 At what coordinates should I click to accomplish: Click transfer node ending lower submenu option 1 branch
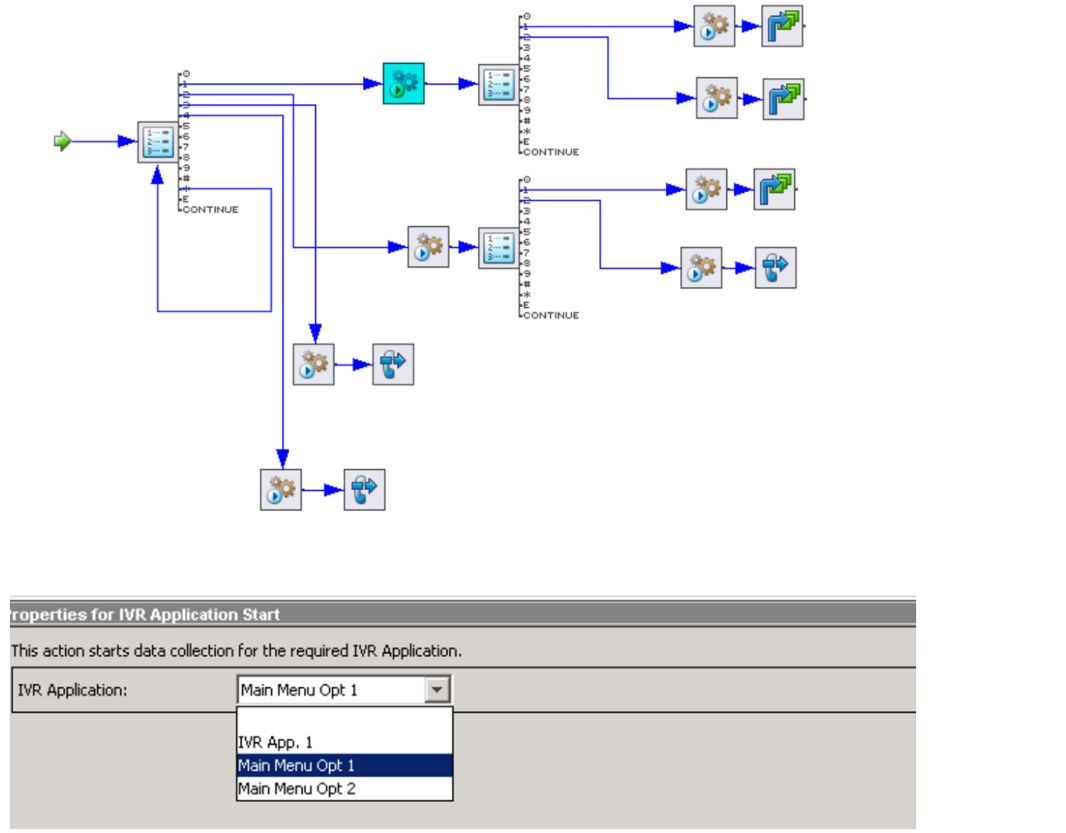(x=774, y=189)
